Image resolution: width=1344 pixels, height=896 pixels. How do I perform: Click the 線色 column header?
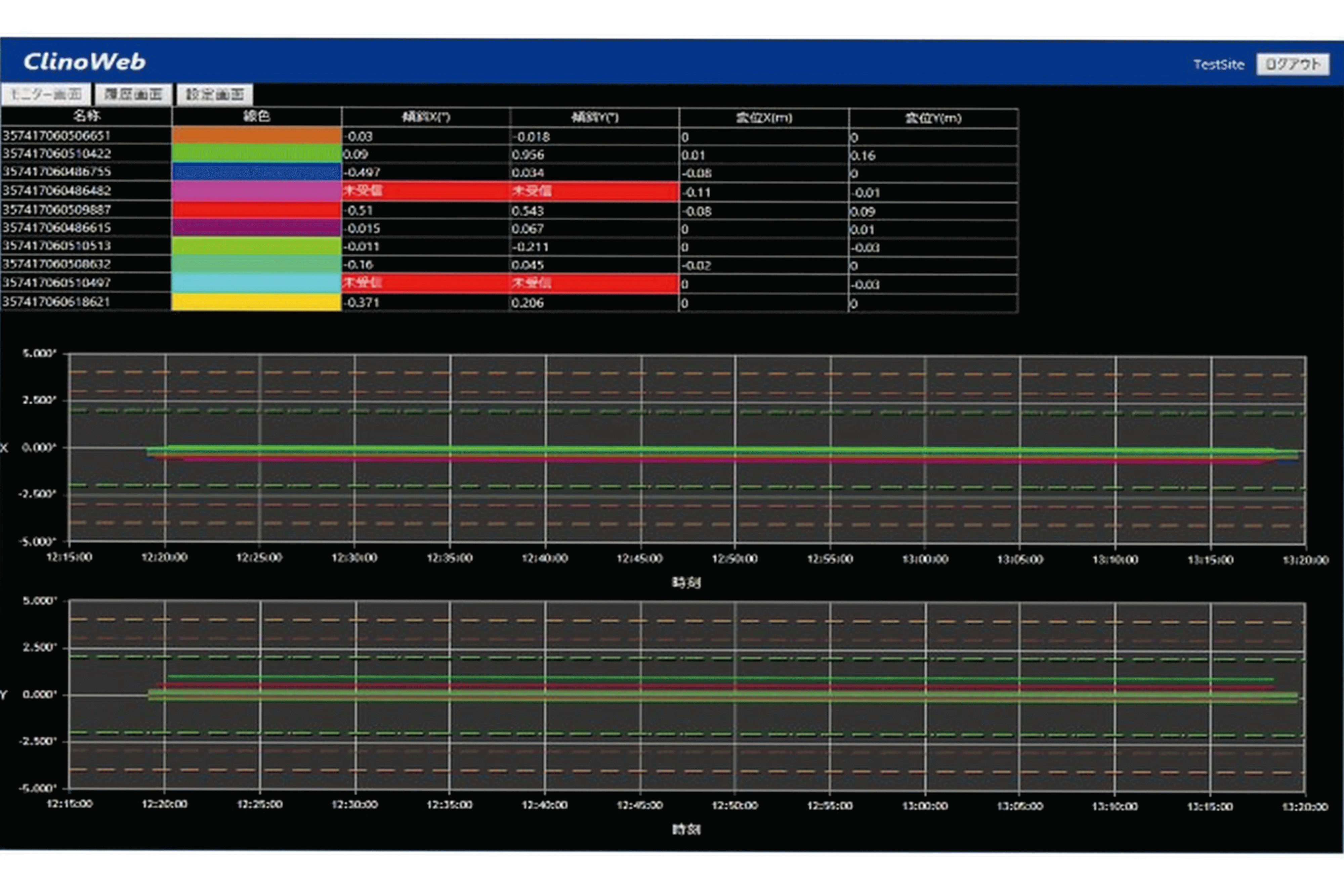[256, 117]
